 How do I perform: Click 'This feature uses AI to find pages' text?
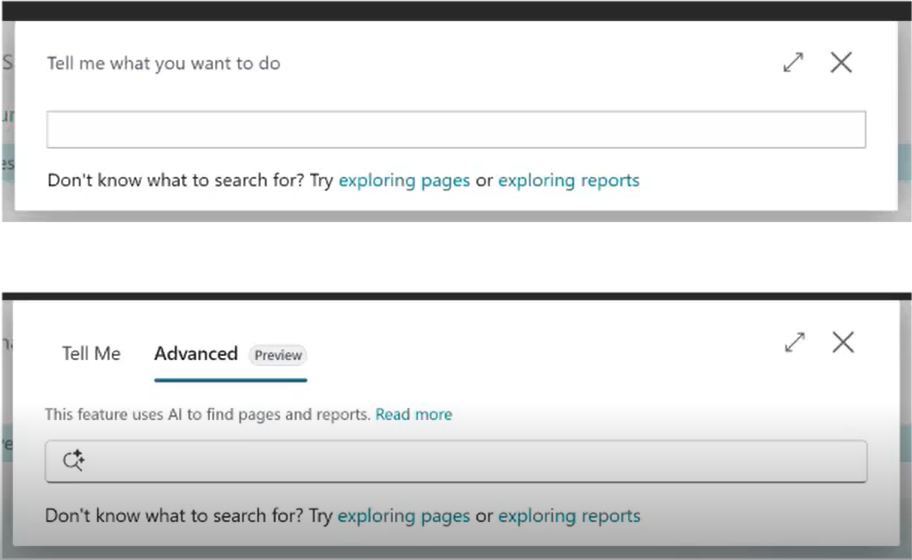(207, 414)
